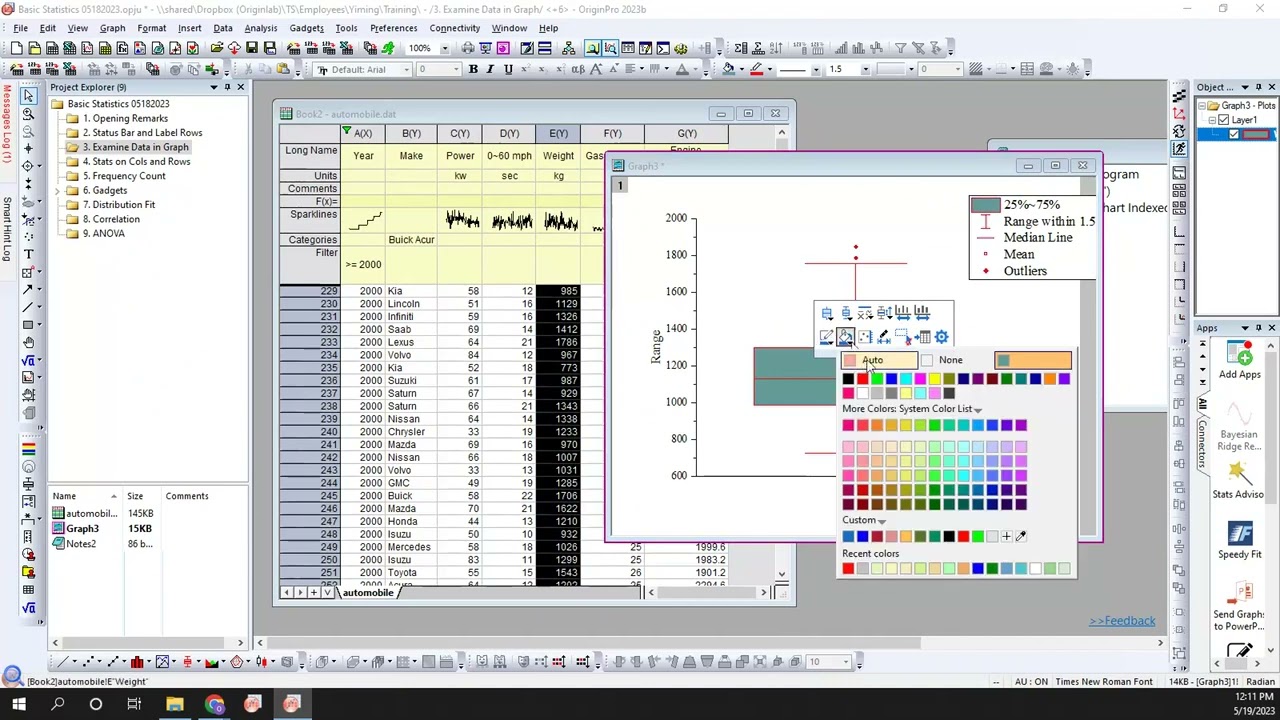
Task: Toggle the Layer1 checkbox in Object Manager
Action: point(1223,120)
